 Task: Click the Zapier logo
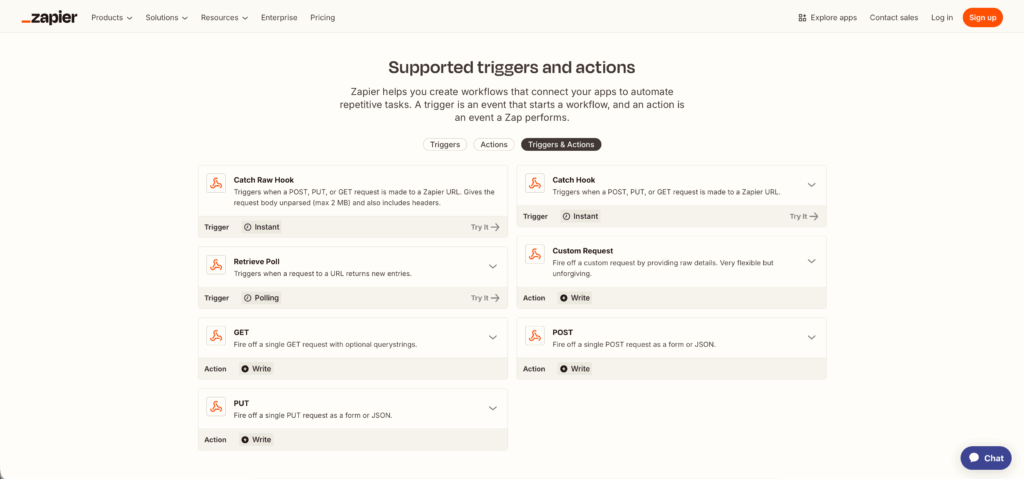[49, 17]
